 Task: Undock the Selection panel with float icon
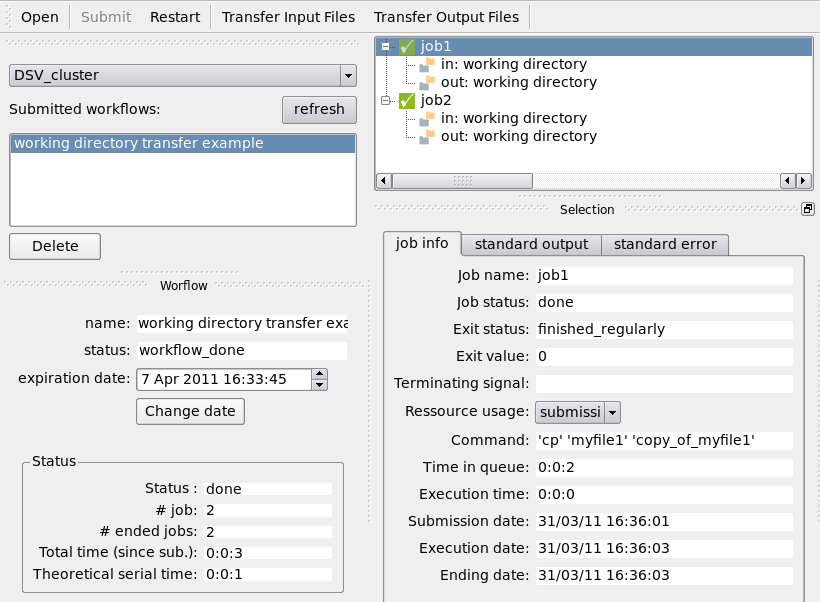click(x=807, y=209)
